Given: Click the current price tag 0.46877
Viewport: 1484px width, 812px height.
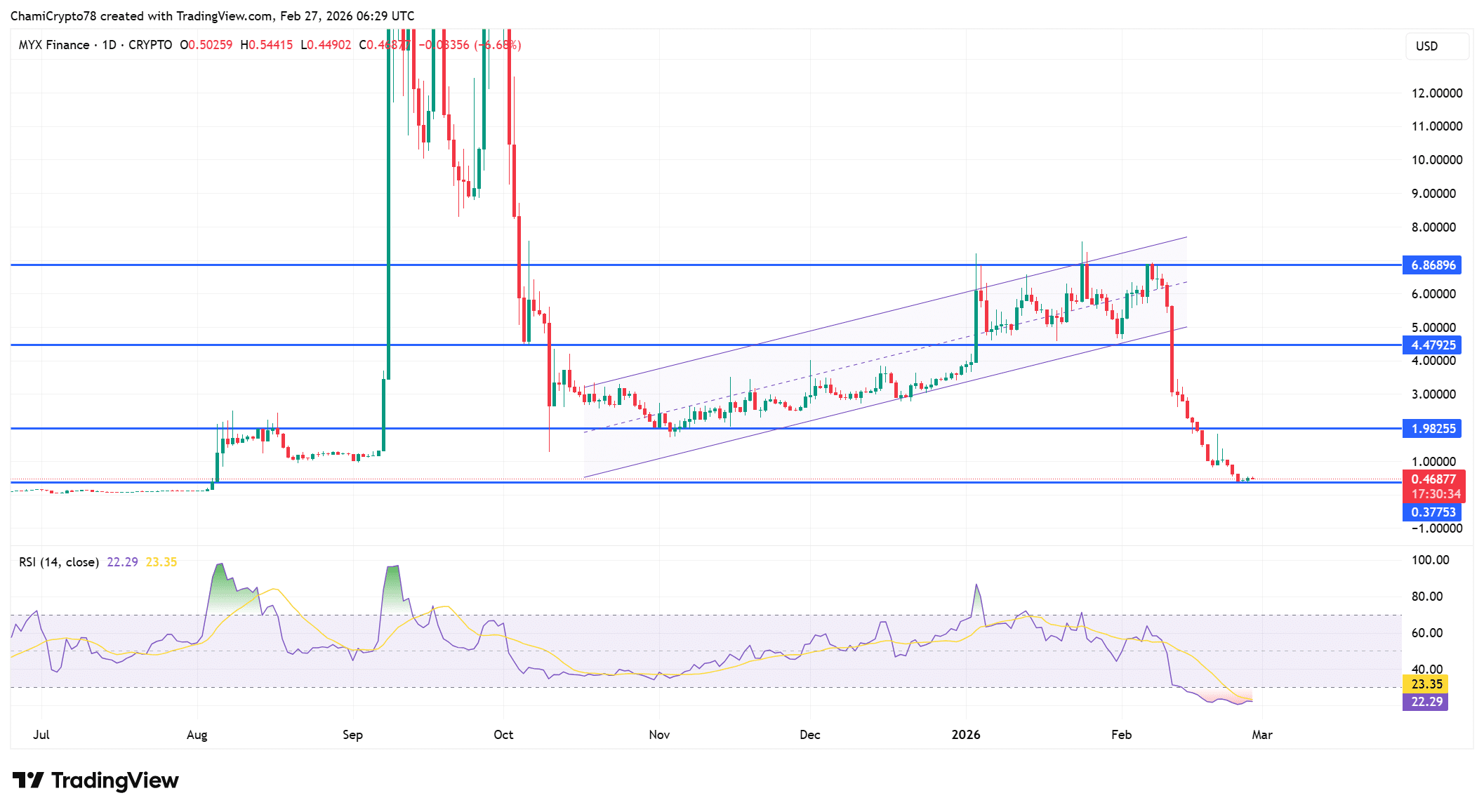Looking at the screenshot, I should (x=1436, y=477).
